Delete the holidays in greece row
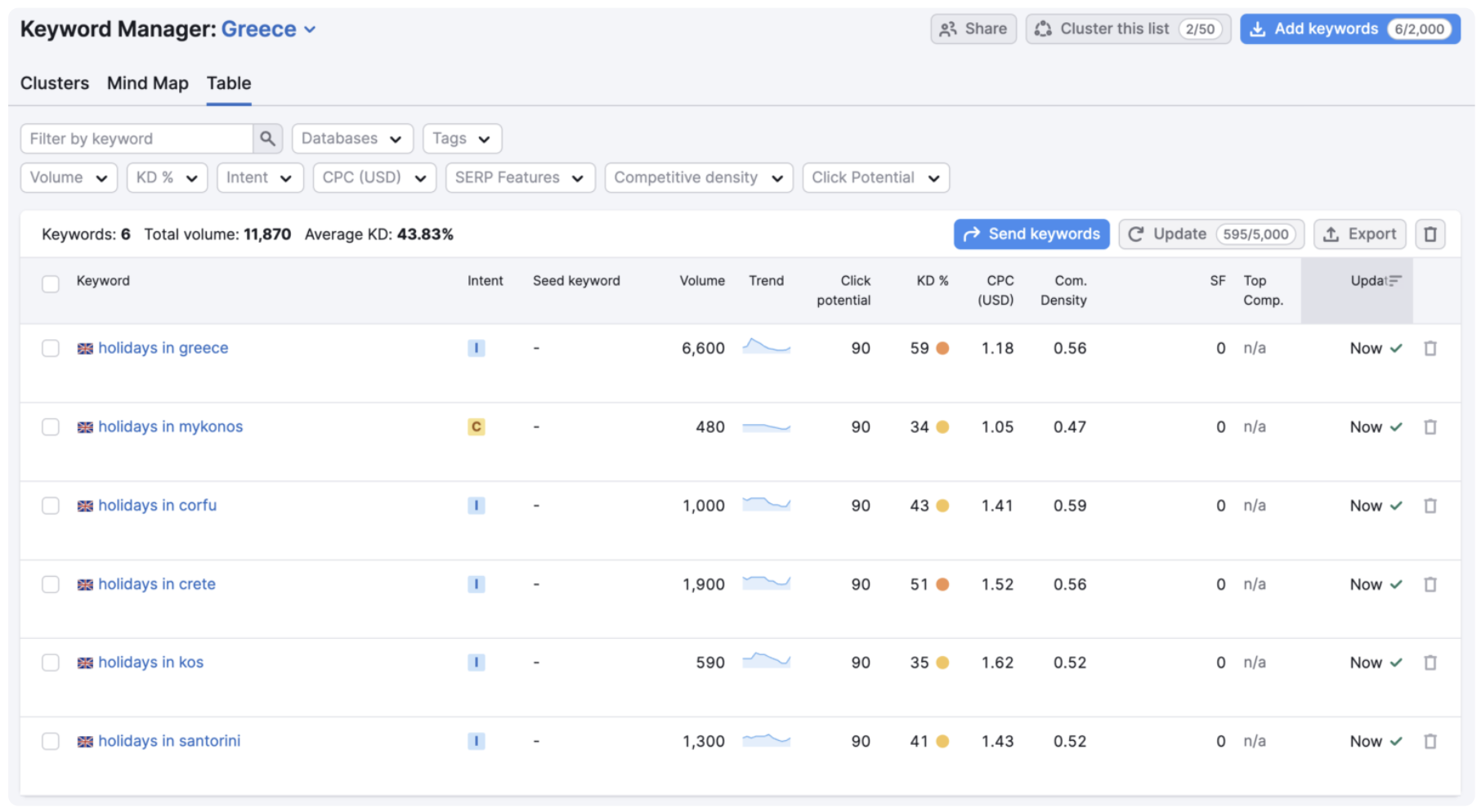 (x=1430, y=349)
